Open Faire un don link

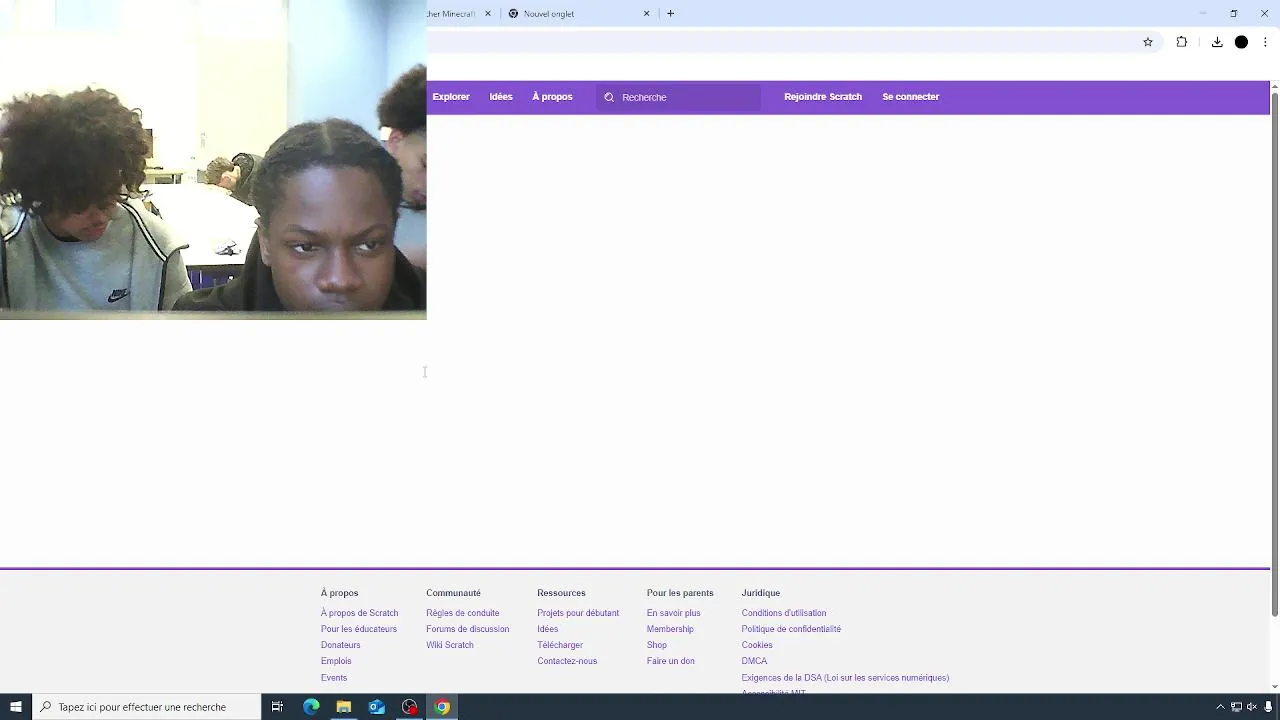click(670, 661)
